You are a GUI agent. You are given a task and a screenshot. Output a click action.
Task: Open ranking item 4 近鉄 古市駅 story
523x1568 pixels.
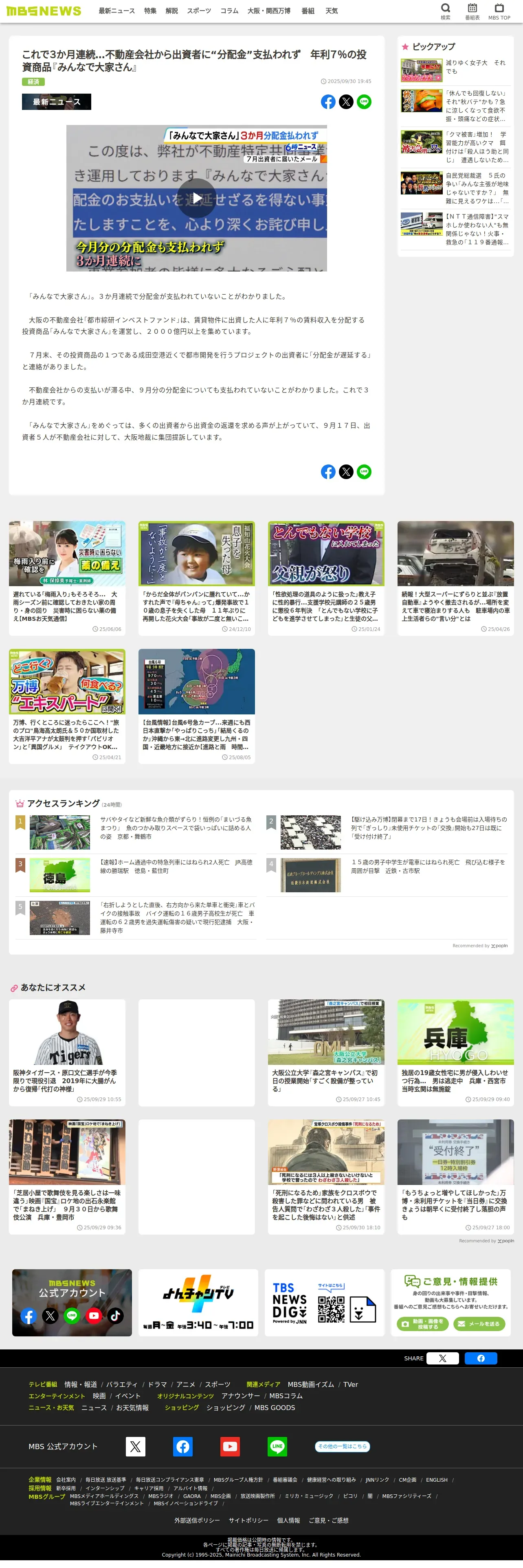tap(387, 875)
